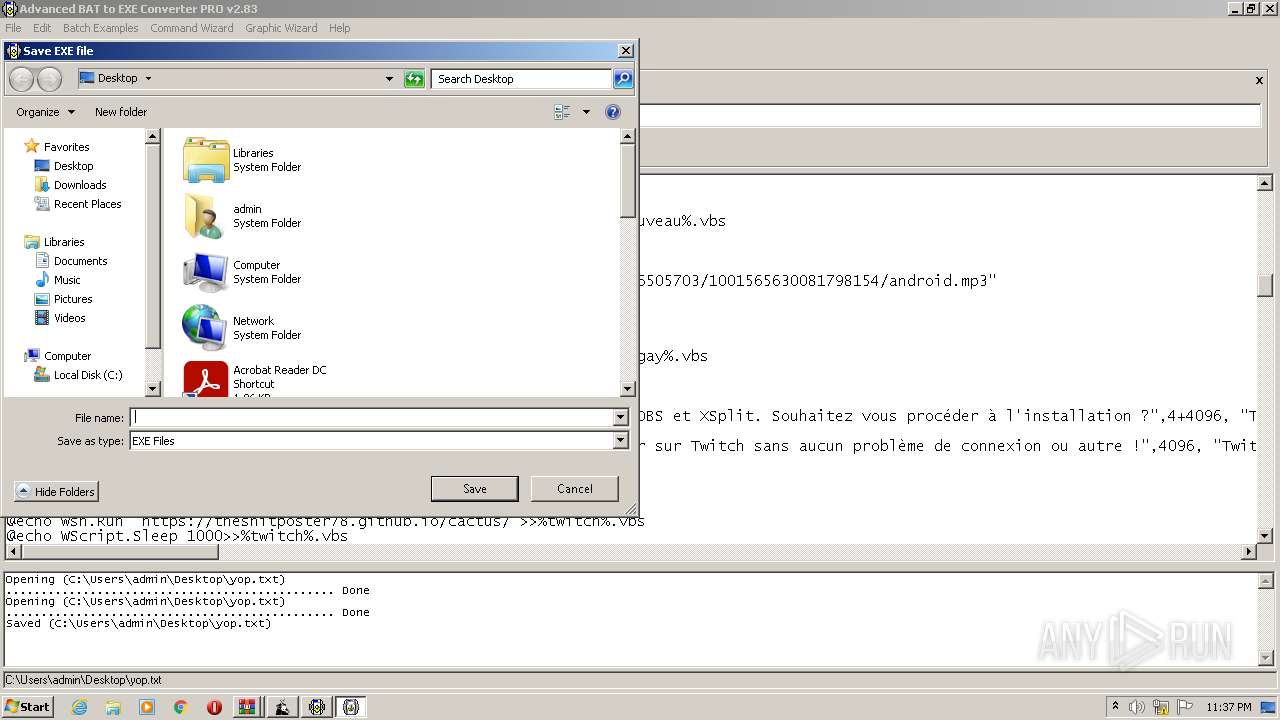Select Local Disk (C:) in navigation tree
The height and width of the screenshot is (720, 1280).
(78, 375)
